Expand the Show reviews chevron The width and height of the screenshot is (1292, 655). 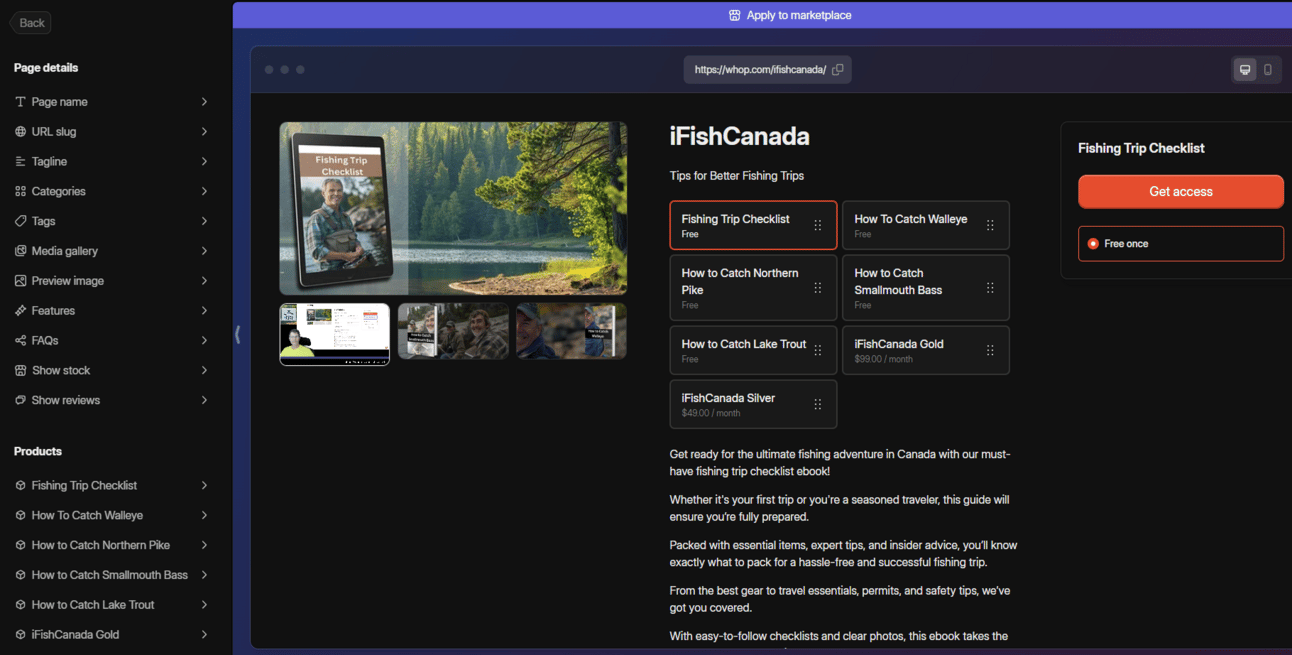(x=204, y=400)
